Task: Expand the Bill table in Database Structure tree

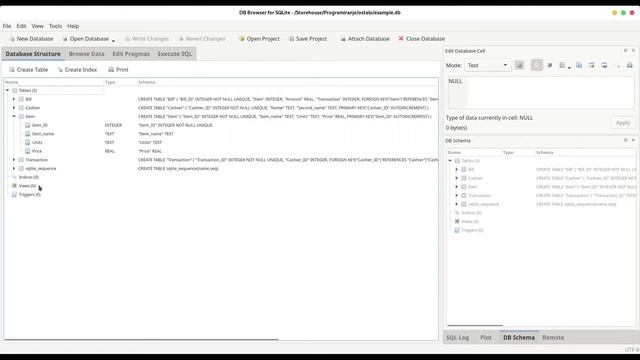Action: [x=14, y=99]
